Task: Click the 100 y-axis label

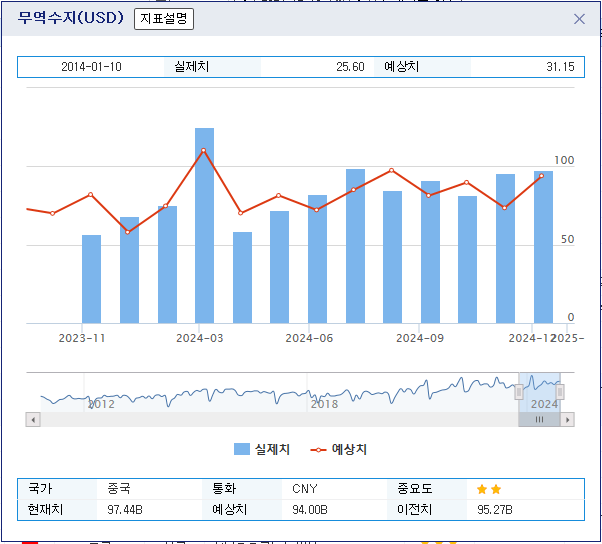Action: 564,160
